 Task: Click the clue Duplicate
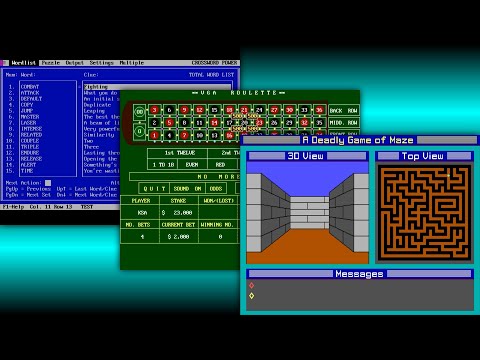(97, 105)
